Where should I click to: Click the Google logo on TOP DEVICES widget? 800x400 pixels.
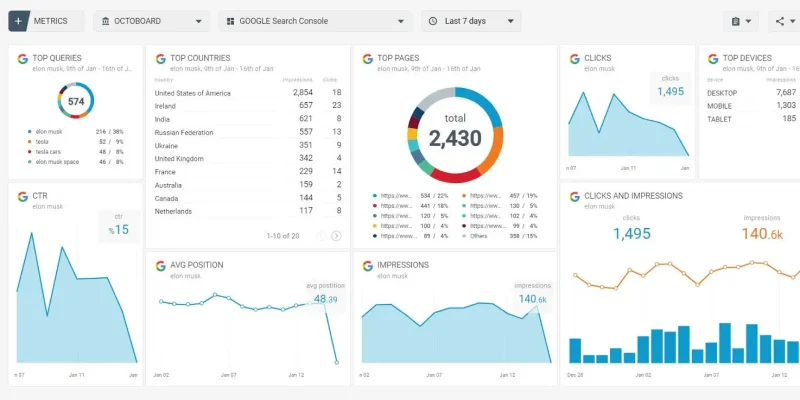(713, 59)
